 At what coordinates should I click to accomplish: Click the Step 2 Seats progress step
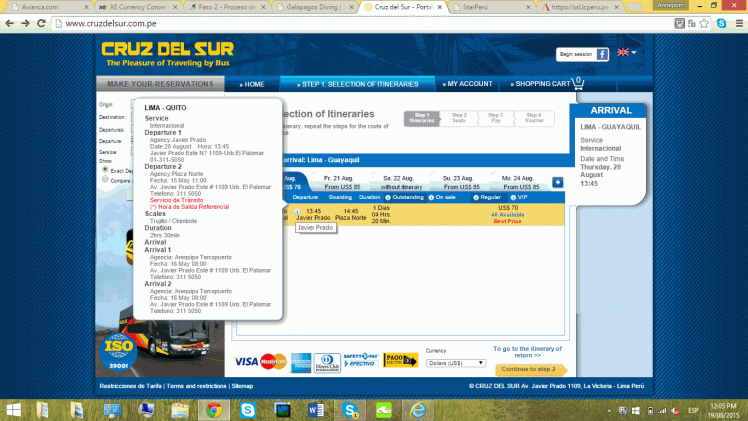[458, 118]
